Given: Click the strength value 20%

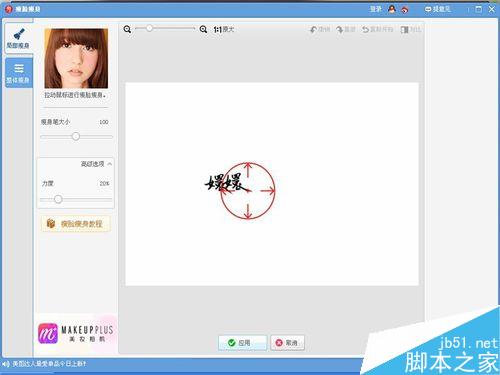Looking at the screenshot, I should 104,183.
